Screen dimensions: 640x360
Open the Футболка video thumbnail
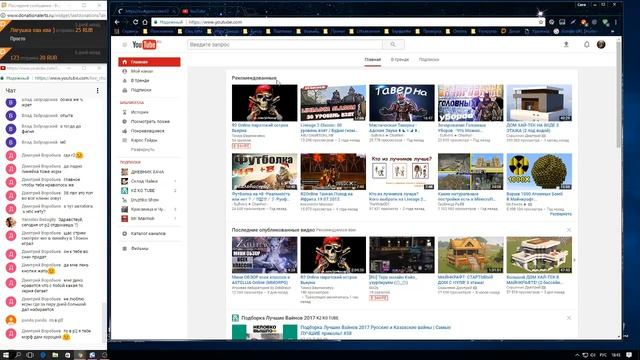point(264,171)
